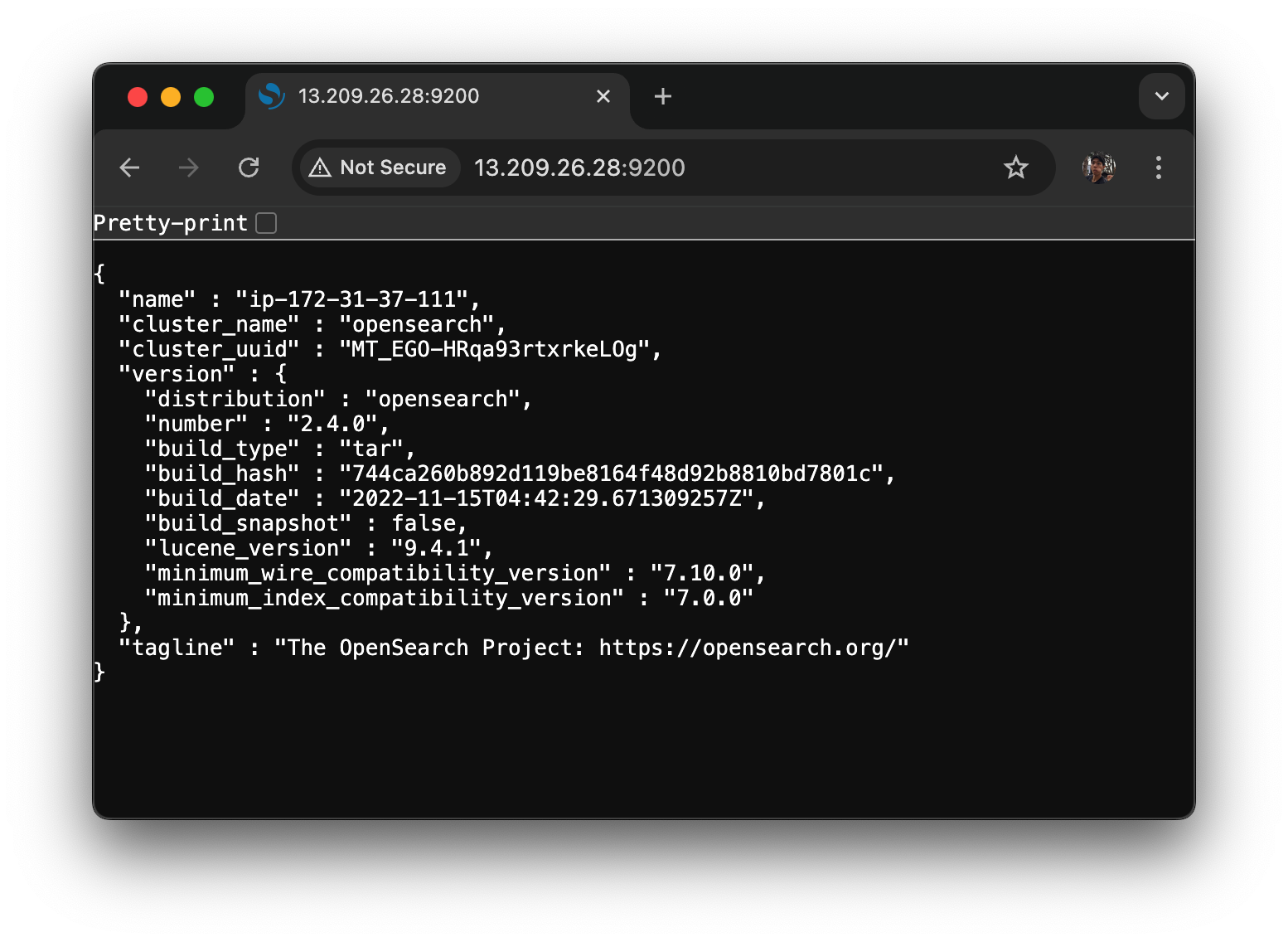Click the "distribution" key

[x=235, y=399]
